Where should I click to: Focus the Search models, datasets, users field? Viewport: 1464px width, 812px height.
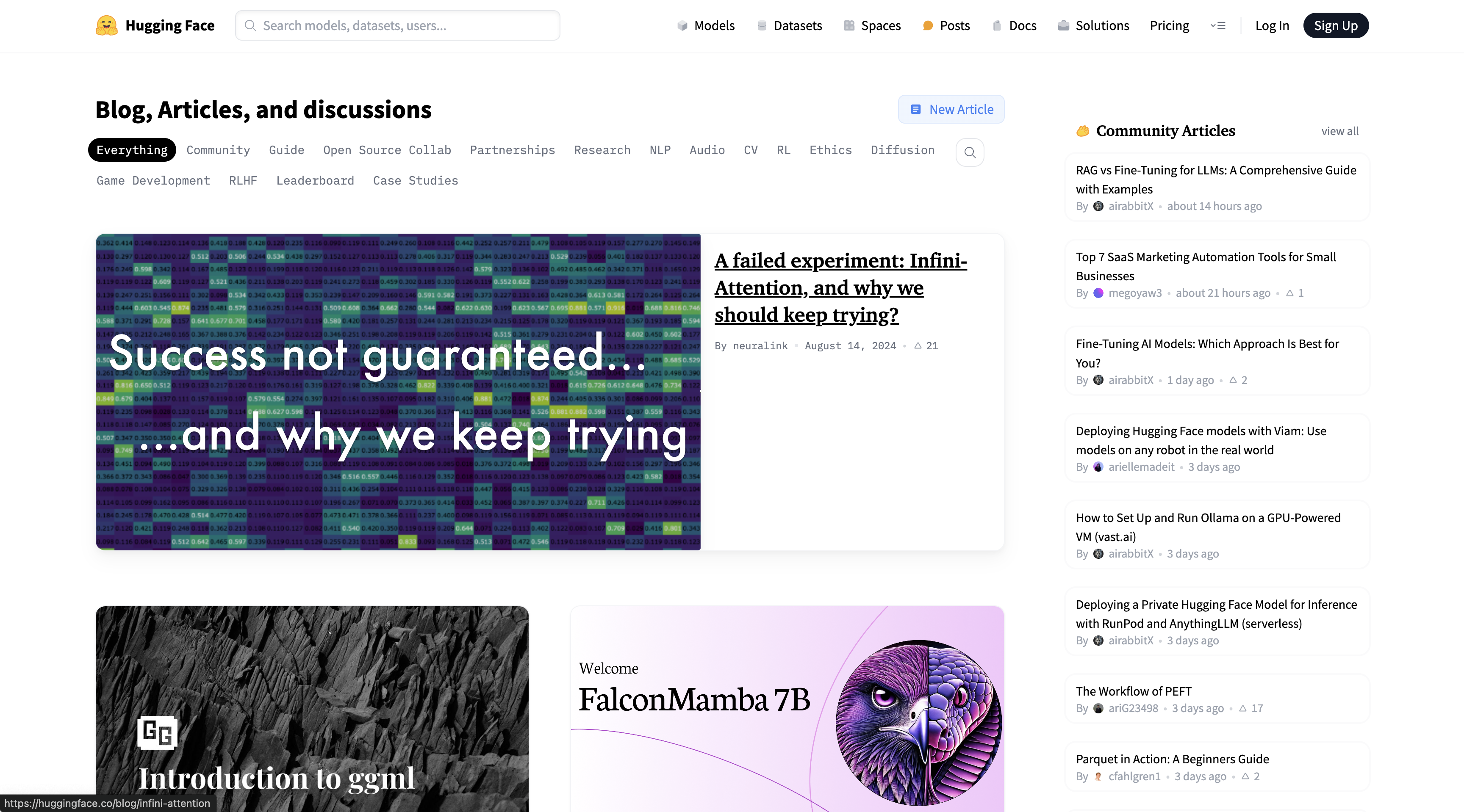click(x=397, y=25)
